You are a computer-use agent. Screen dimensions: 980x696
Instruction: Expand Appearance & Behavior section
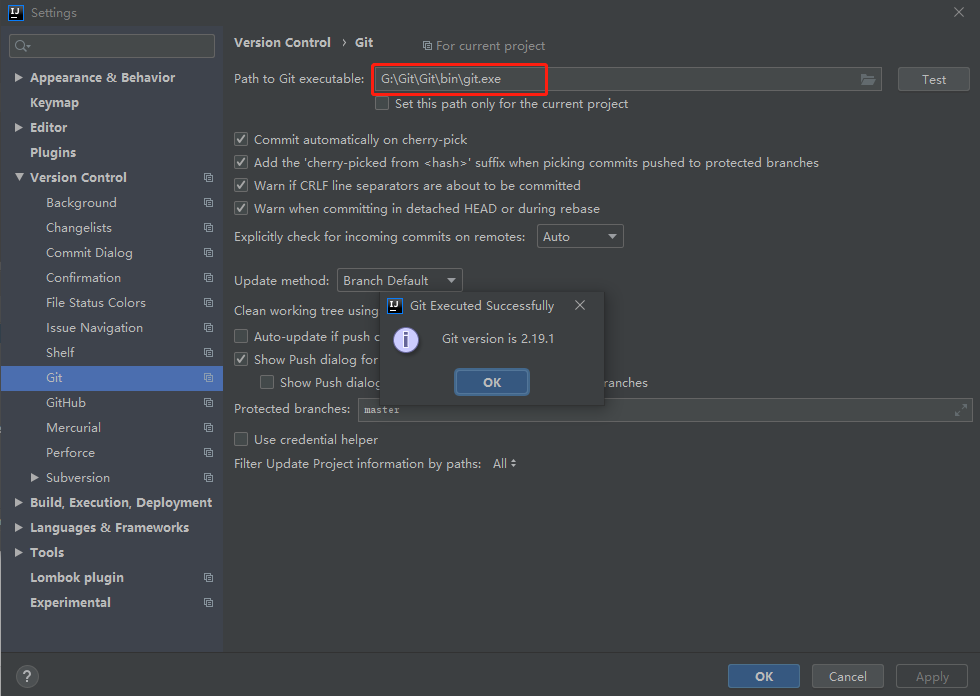point(19,77)
